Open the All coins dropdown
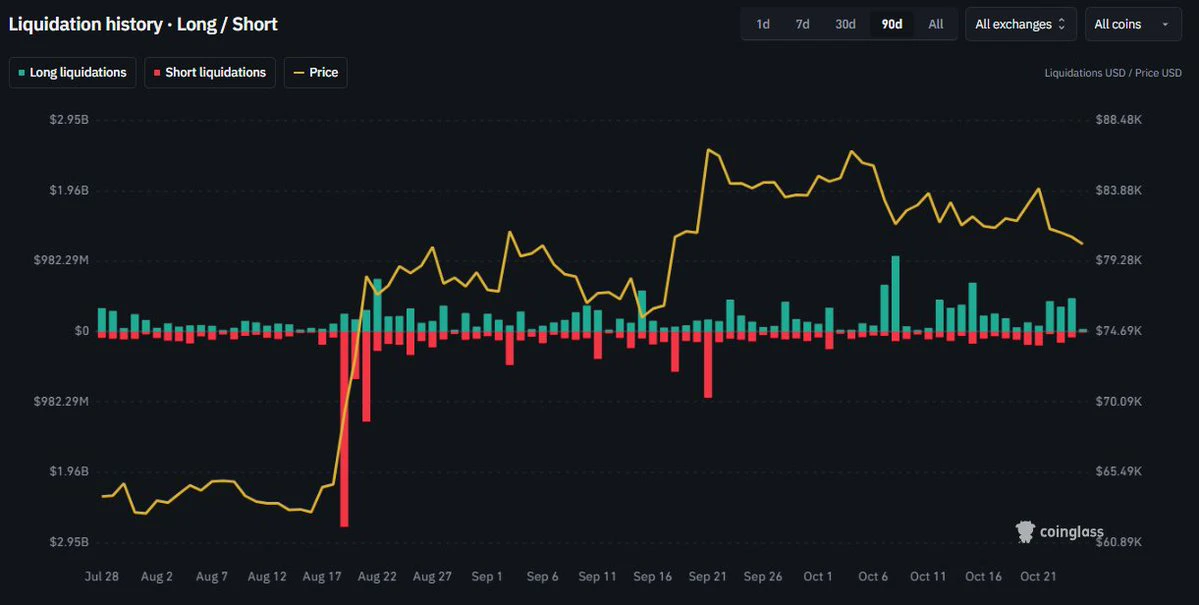 (x=1133, y=24)
